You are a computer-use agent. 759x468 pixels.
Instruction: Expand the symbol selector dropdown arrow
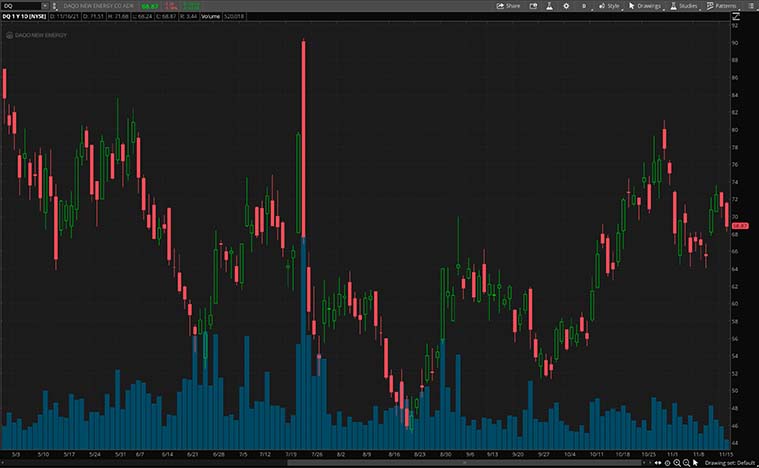(x=45, y=6)
